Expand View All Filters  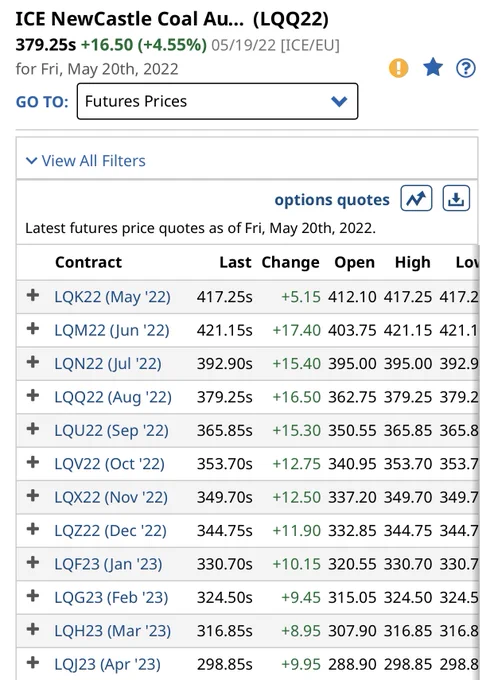pyautogui.click(x=86, y=161)
